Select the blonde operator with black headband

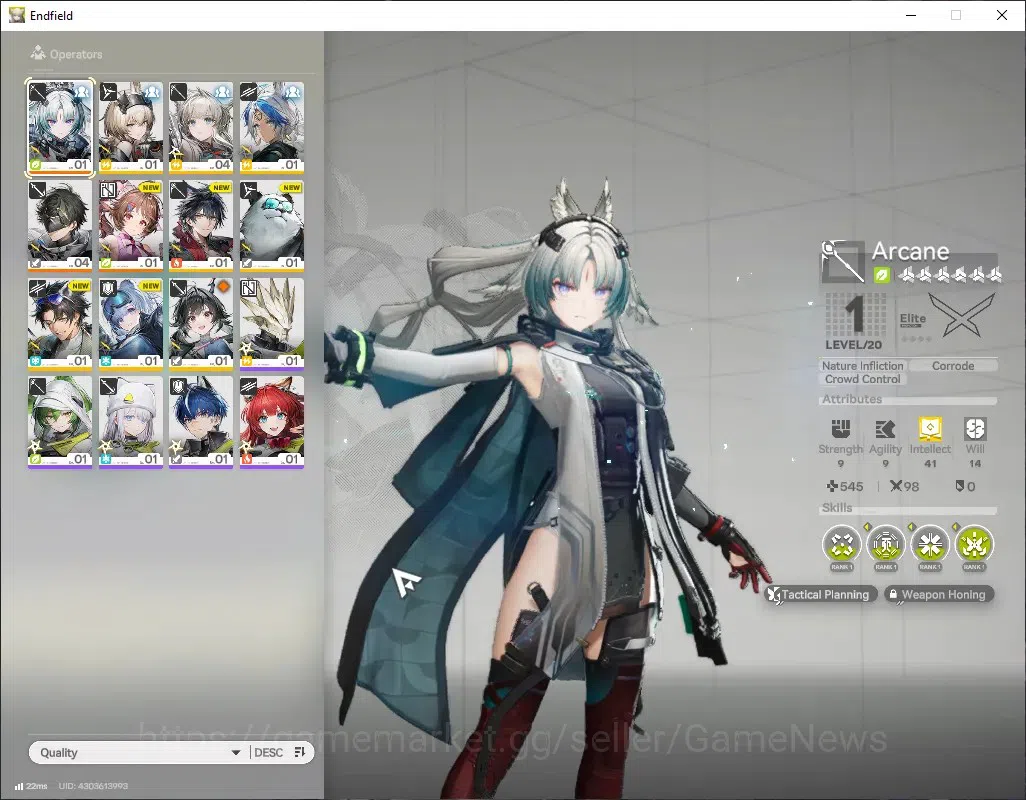pyautogui.click(x=131, y=128)
